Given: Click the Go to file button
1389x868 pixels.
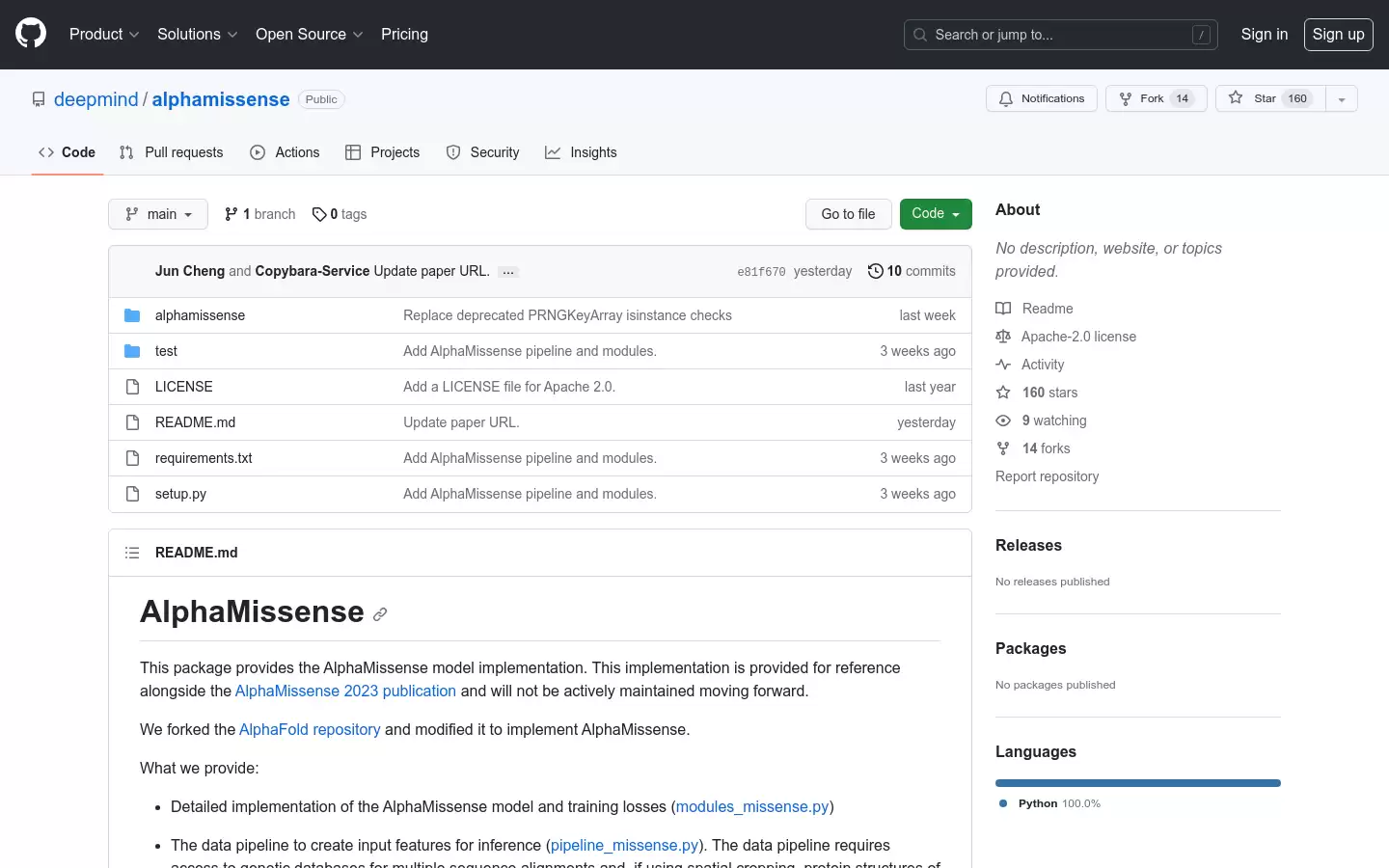Looking at the screenshot, I should 849,214.
